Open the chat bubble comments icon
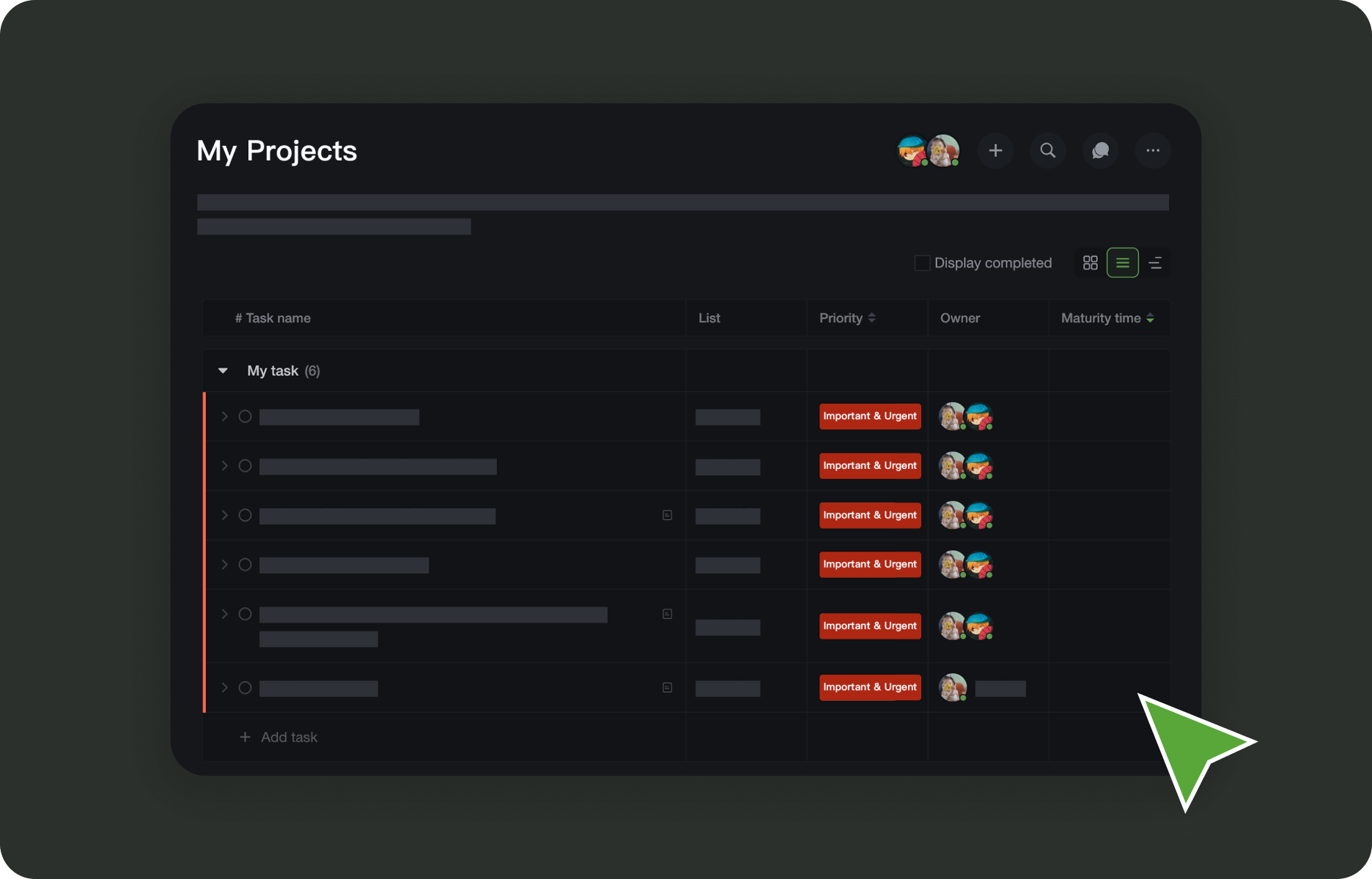The width and height of the screenshot is (1372, 879). (1100, 151)
